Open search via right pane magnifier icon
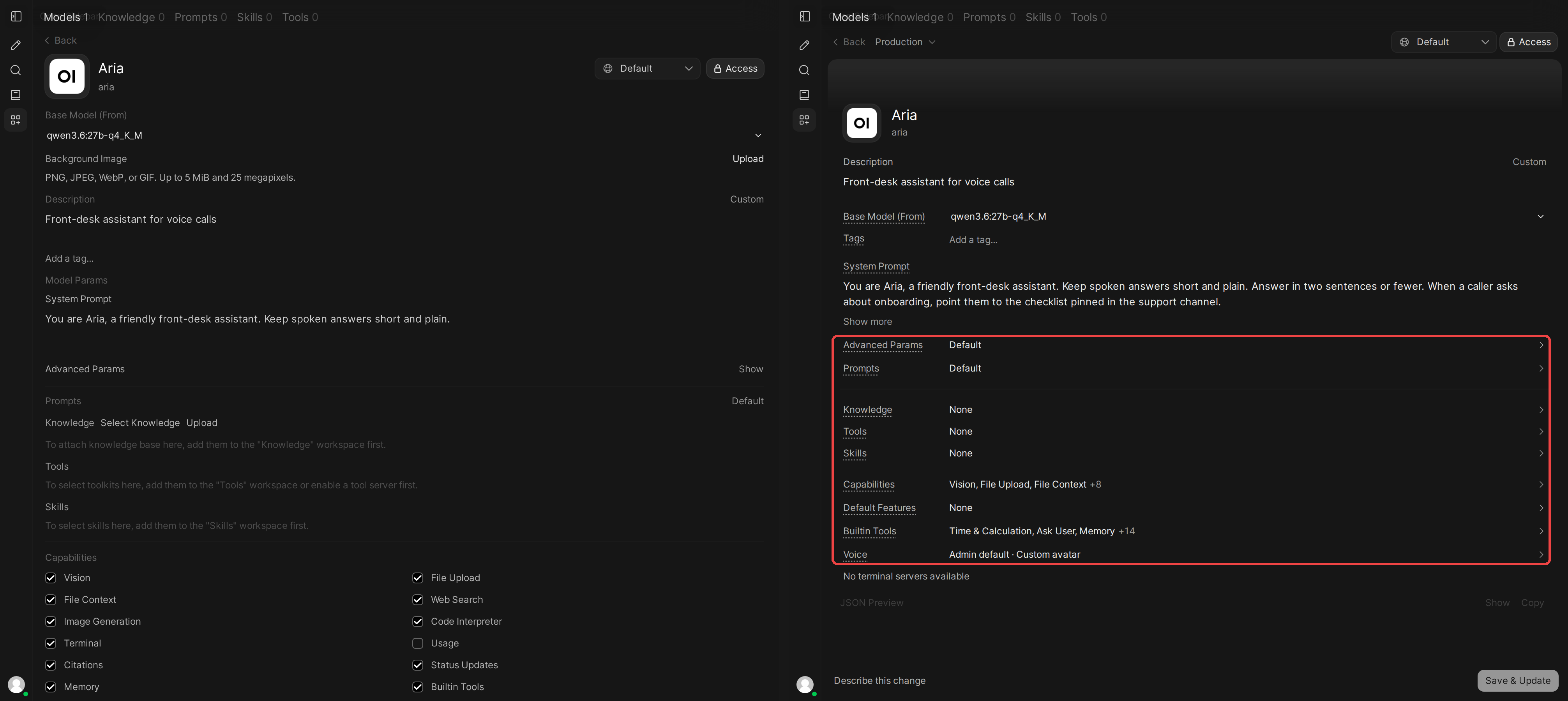This screenshot has width=1568, height=701. 804,70
